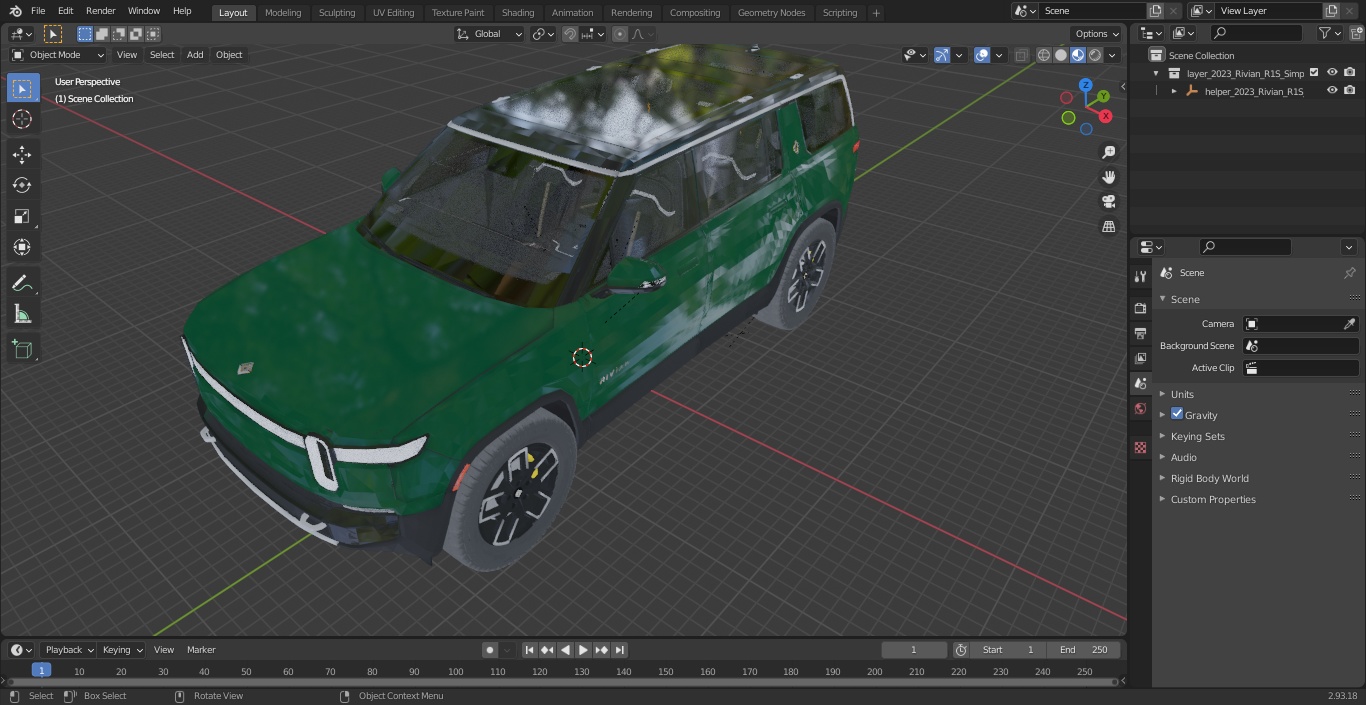Toggle proportional editing

(x=619, y=34)
